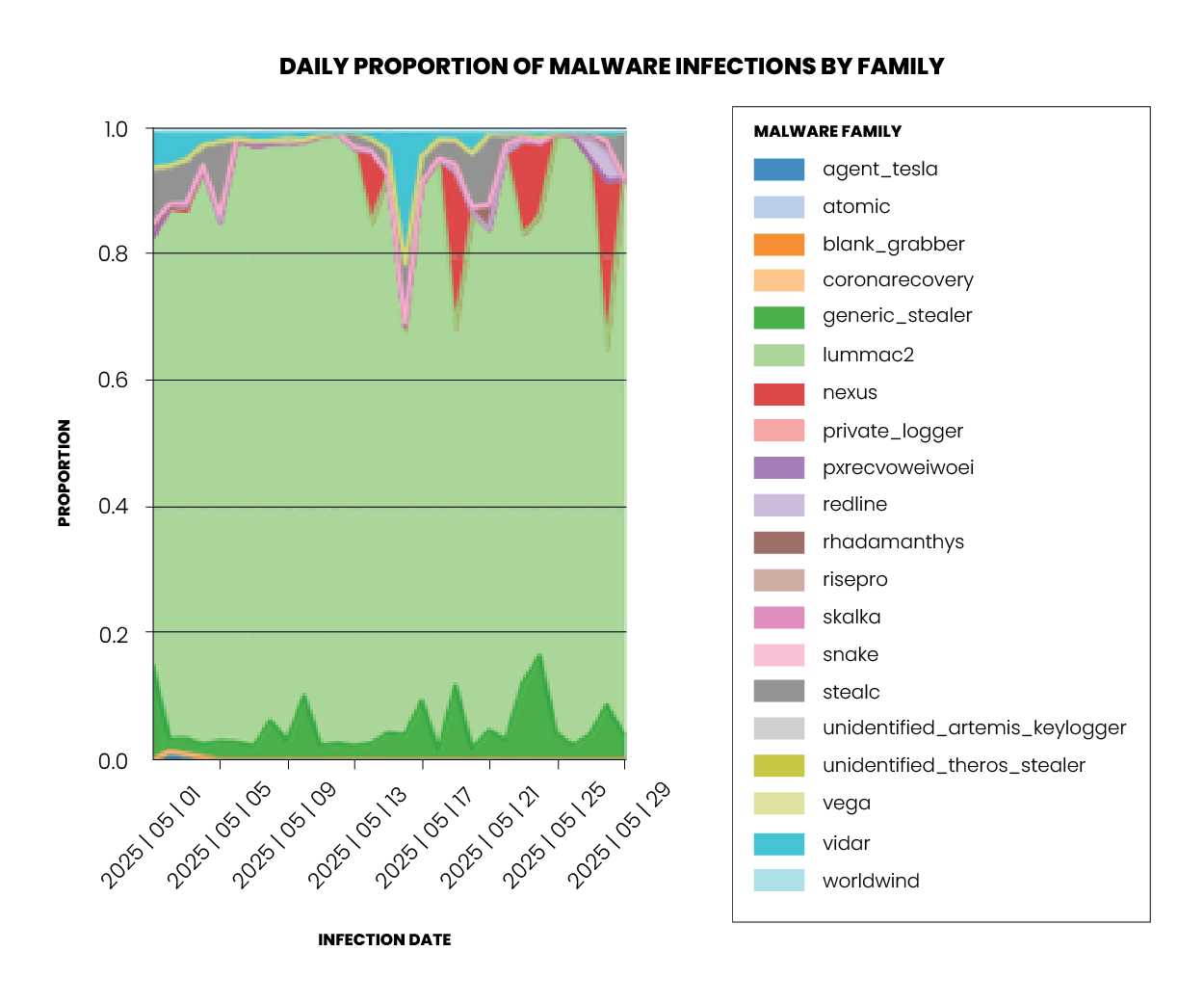Click the stealc gray legend swatch
The width and height of the screenshot is (1204, 1004).
pyautogui.click(x=778, y=692)
